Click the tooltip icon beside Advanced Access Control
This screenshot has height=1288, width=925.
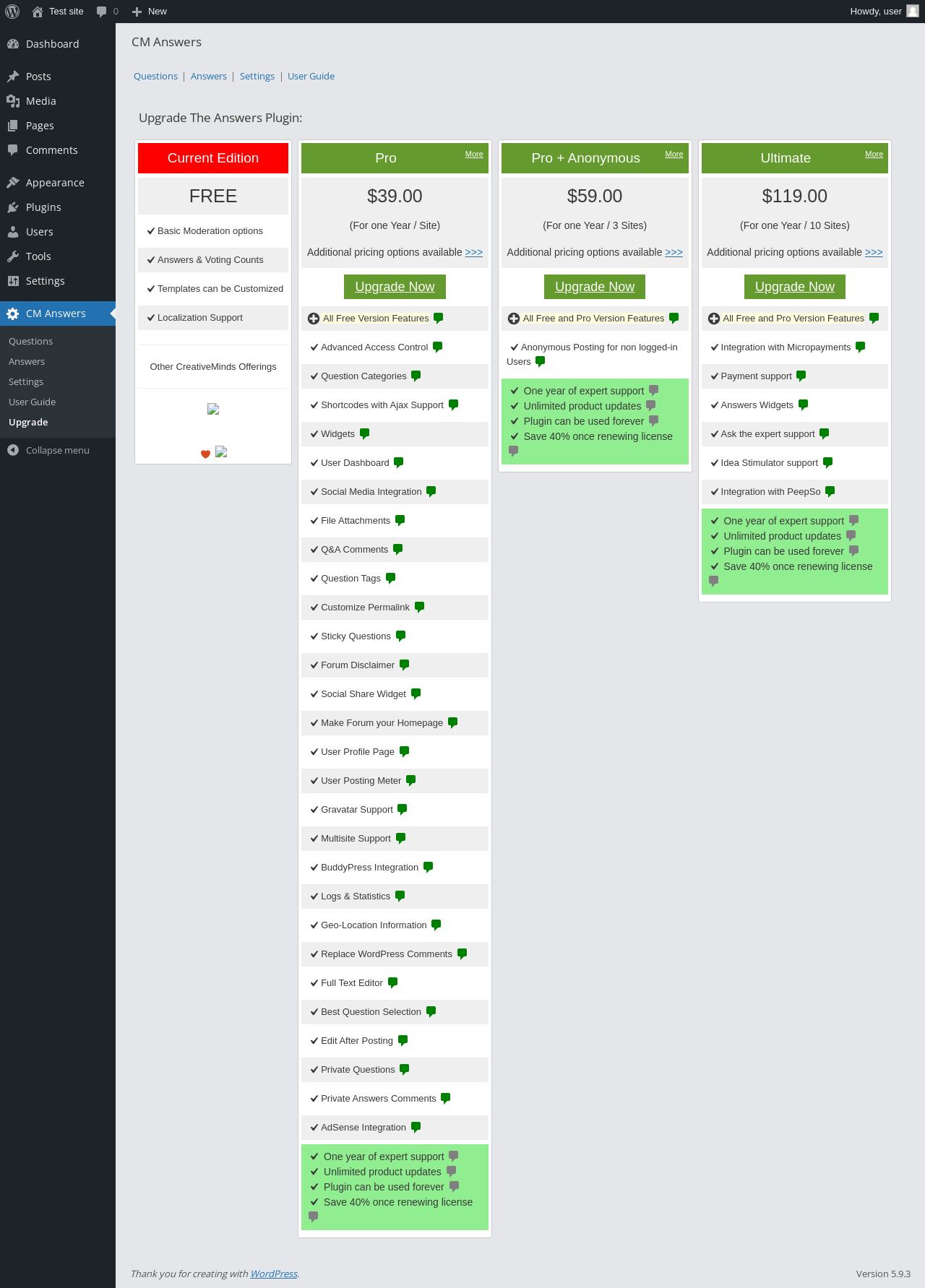[438, 347]
